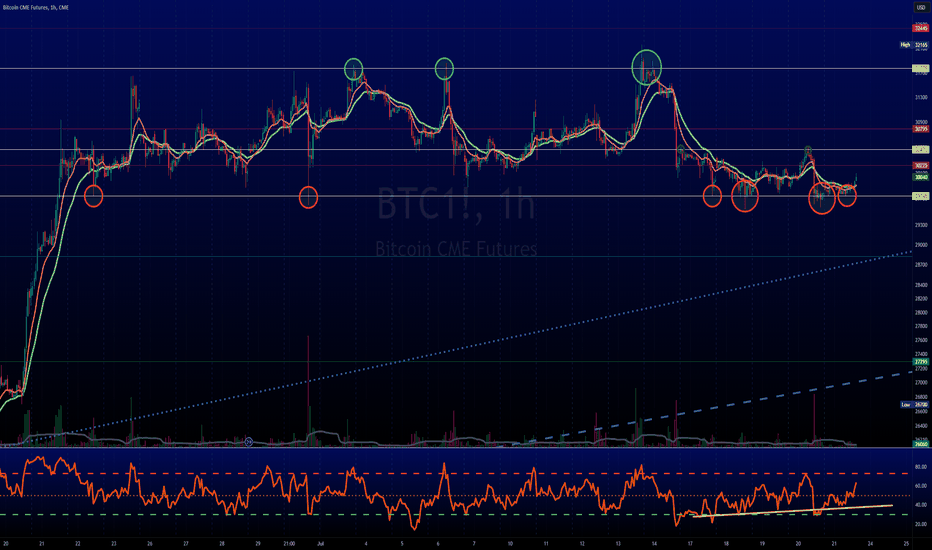932x550 pixels.
Task: Click the date 29 on the time axis
Action: (x=258, y=543)
